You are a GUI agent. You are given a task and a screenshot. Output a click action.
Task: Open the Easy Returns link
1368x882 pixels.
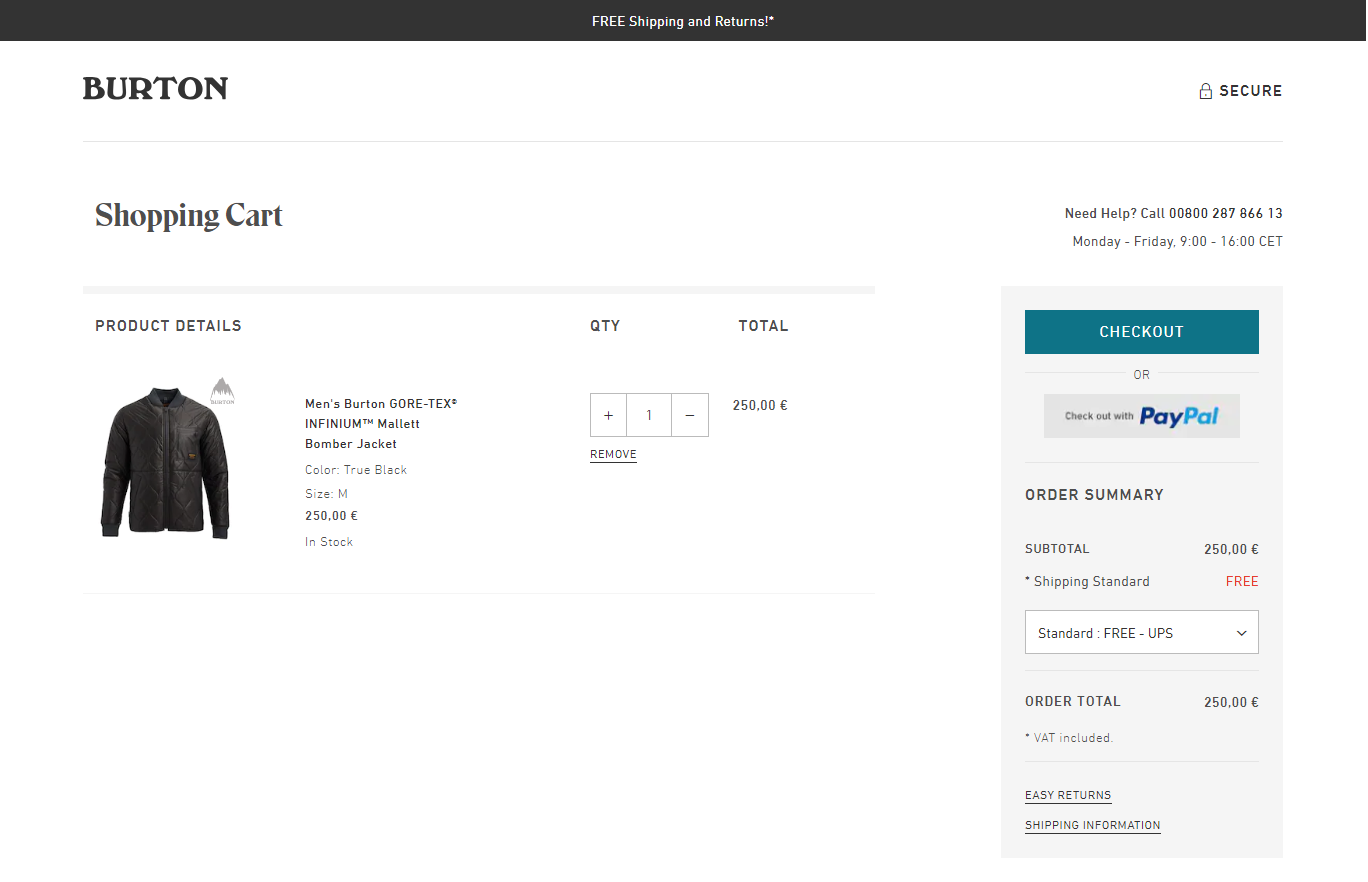[x=1068, y=795]
